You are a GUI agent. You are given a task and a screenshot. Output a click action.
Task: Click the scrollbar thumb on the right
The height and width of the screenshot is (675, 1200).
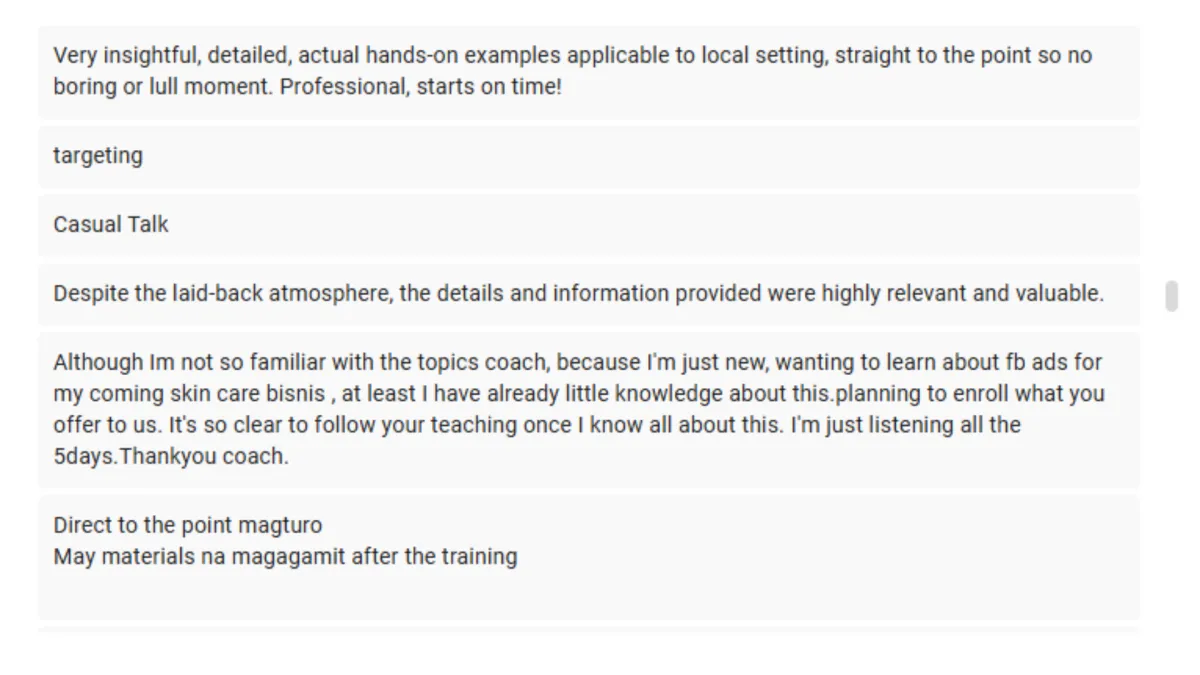coord(1171,296)
